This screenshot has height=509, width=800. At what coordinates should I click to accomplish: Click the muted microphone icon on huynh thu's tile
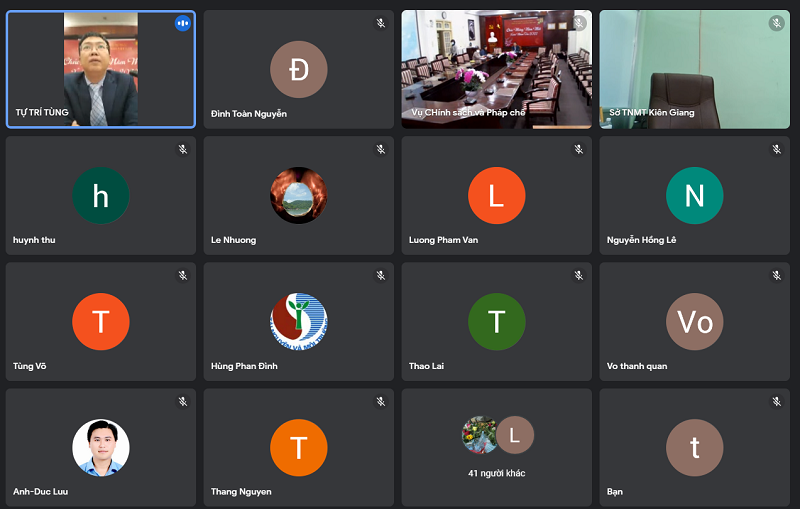[x=182, y=149]
